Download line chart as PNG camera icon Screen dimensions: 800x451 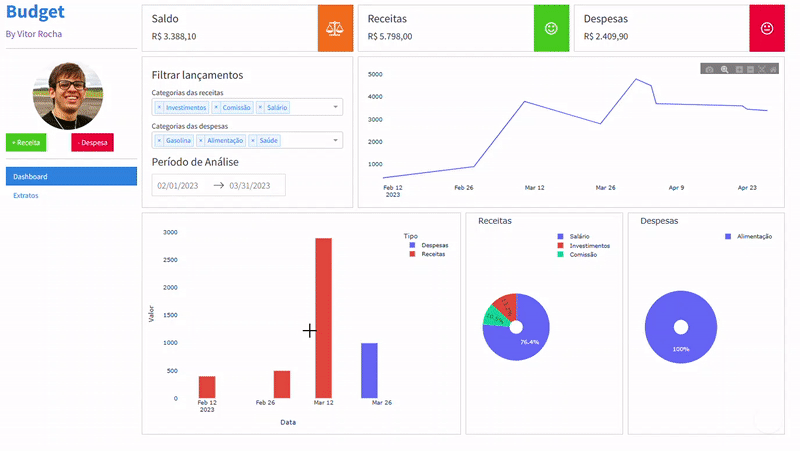click(x=709, y=69)
